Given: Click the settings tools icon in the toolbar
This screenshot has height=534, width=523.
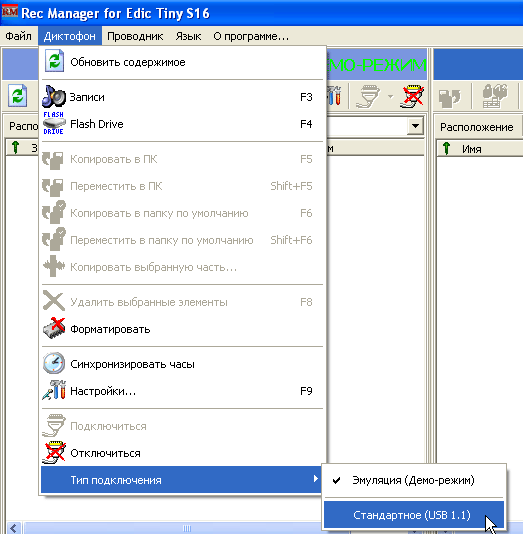Looking at the screenshot, I should 334,96.
